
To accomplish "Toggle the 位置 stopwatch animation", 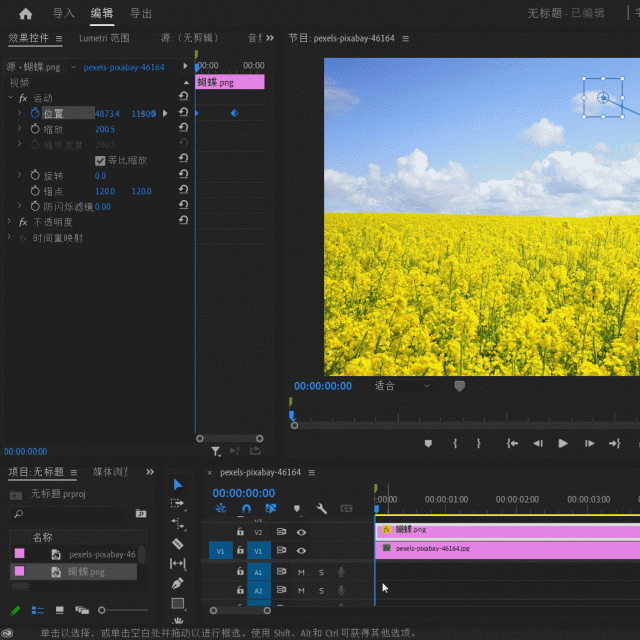I will 35,114.
